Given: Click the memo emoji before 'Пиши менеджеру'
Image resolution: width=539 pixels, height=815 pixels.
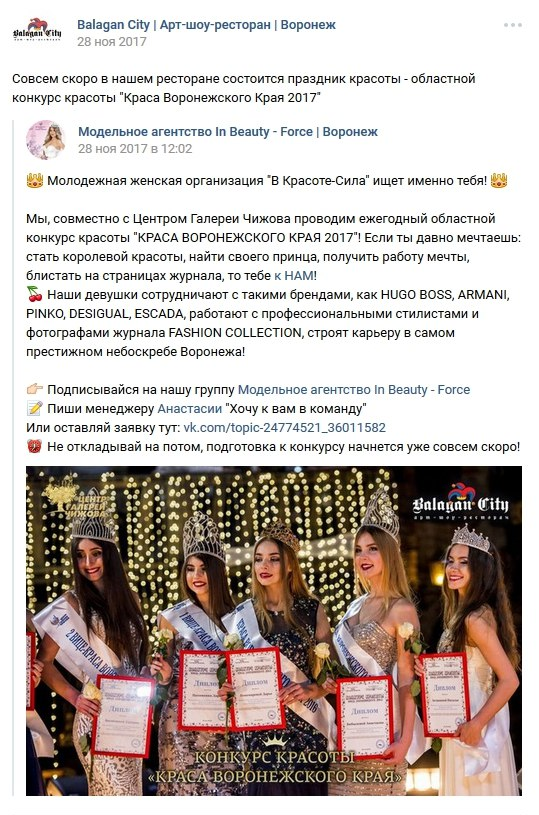Looking at the screenshot, I should [x=35, y=409].
